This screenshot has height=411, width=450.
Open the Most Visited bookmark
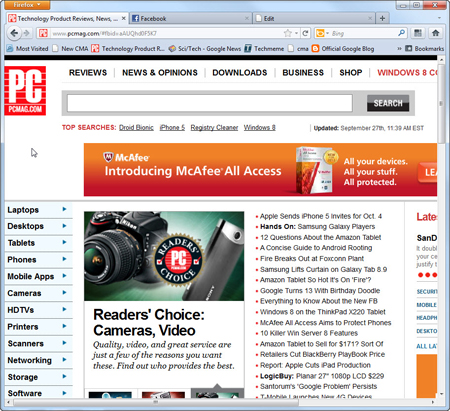[28, 49]
